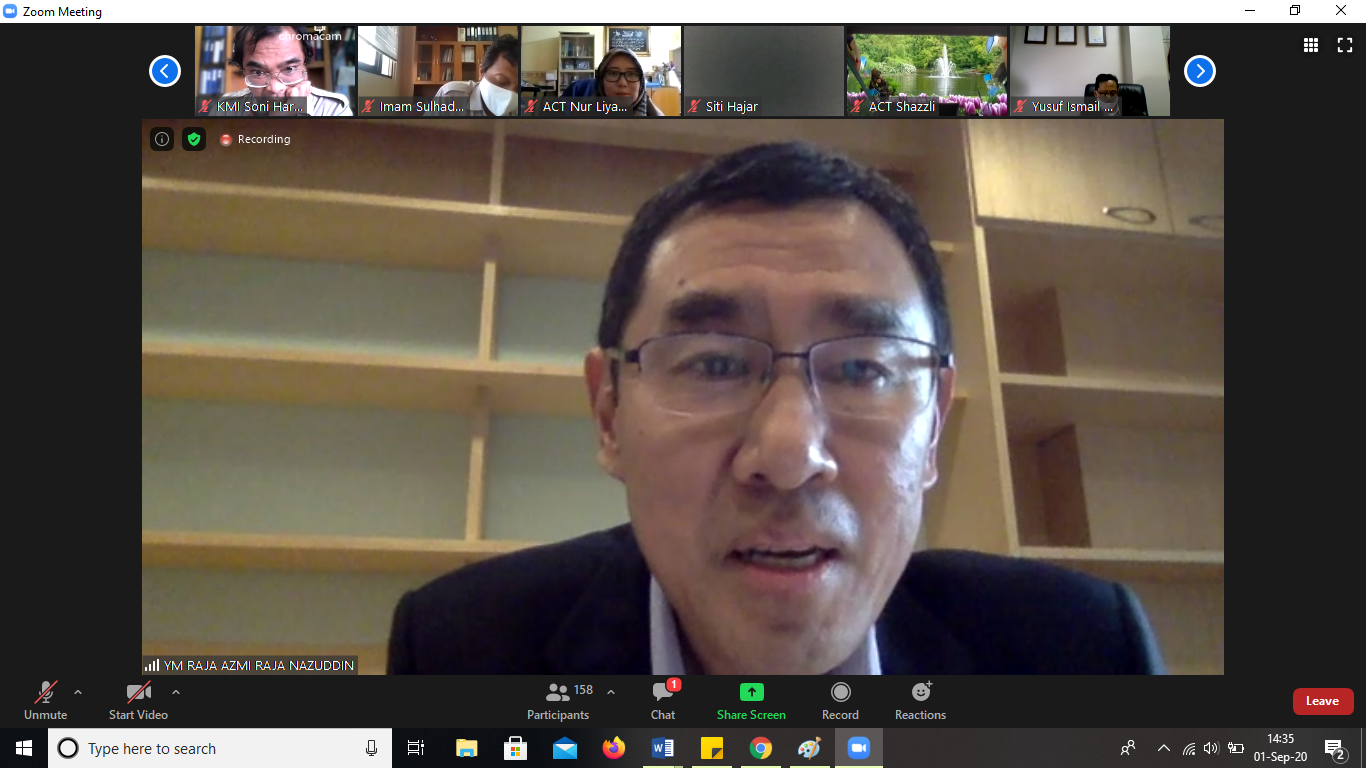
Task: Switch to gallery view grid icon
Action: click(x=1310, y=45)
